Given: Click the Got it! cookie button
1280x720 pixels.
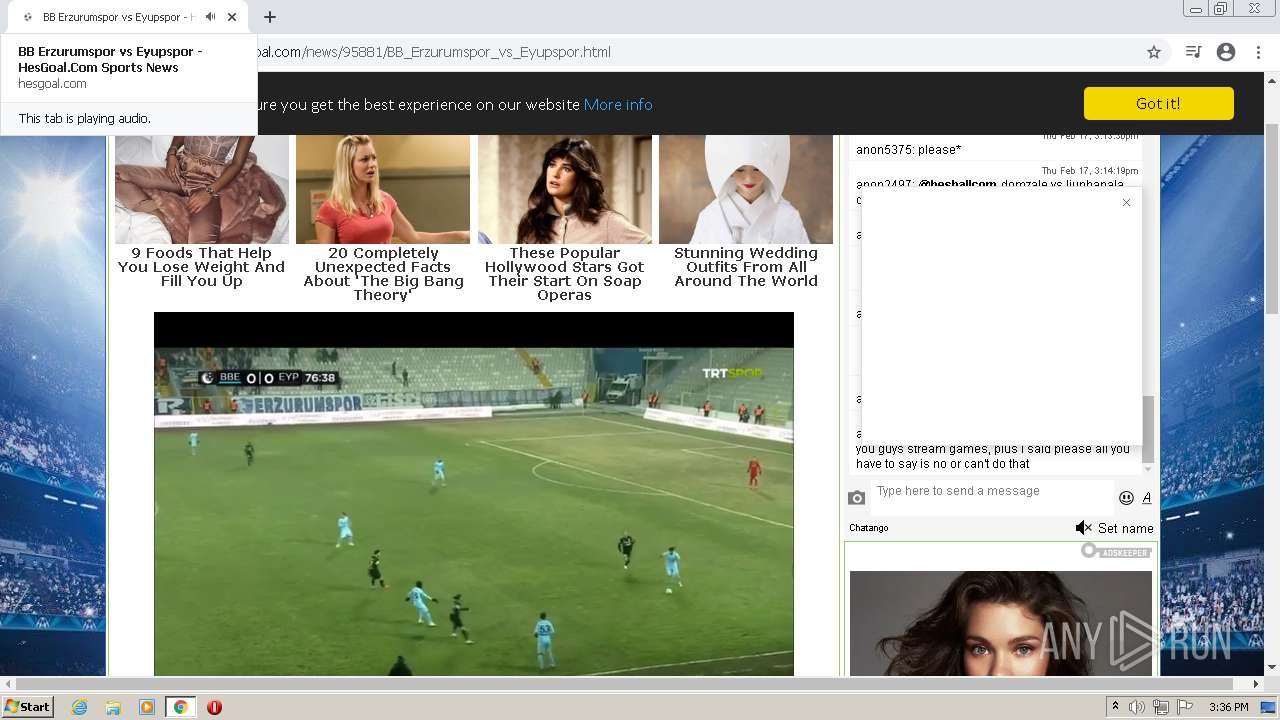Looking at the screenshot, I should pyautogui.click(x=1158, y=104).
